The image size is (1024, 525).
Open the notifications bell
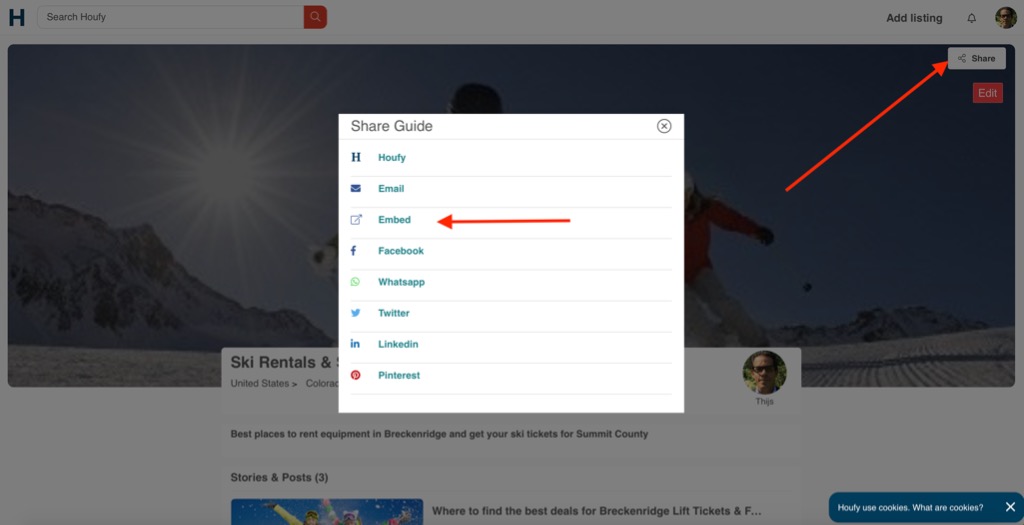972,18
